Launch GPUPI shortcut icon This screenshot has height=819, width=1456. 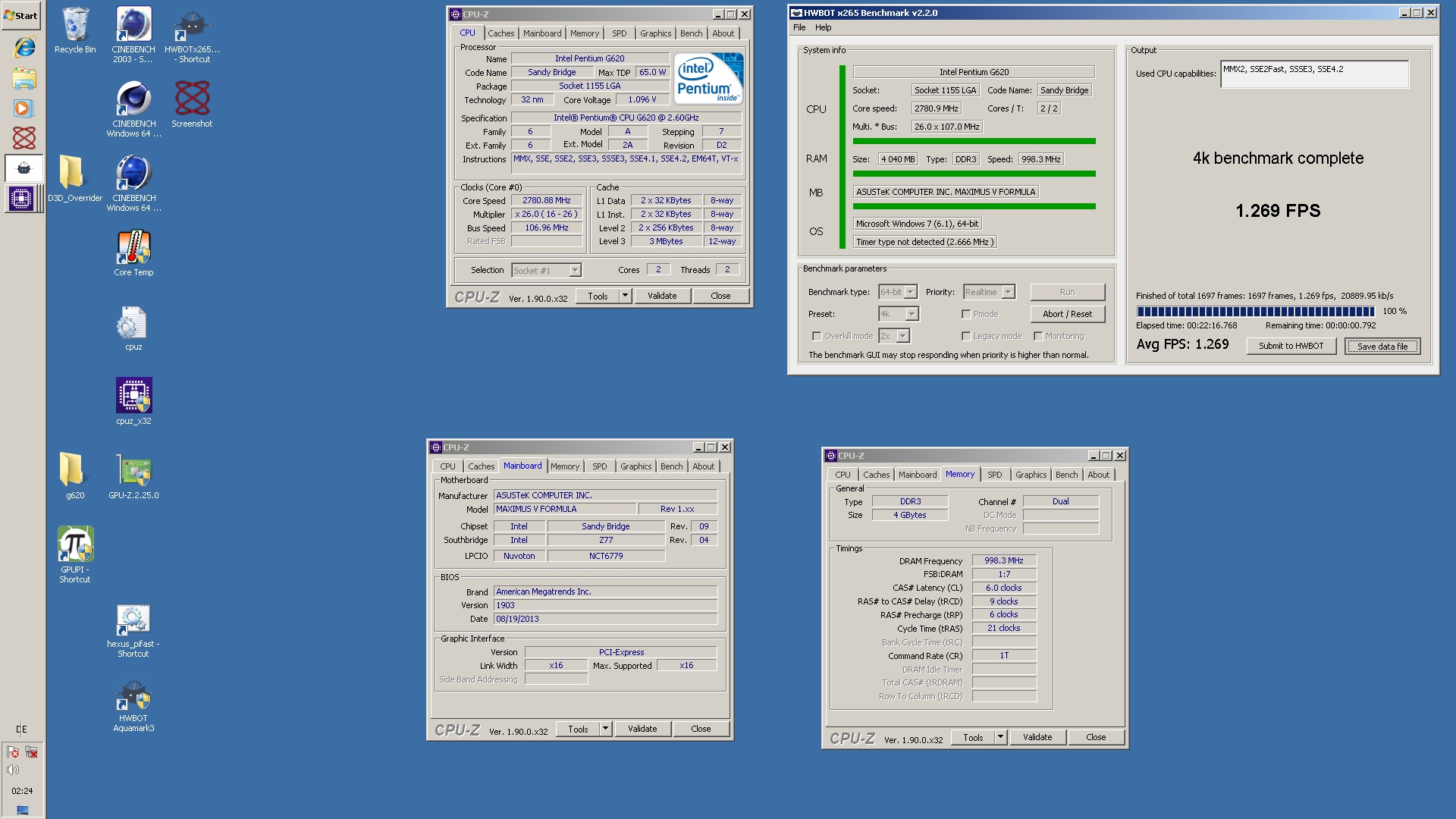coord(75,554)
